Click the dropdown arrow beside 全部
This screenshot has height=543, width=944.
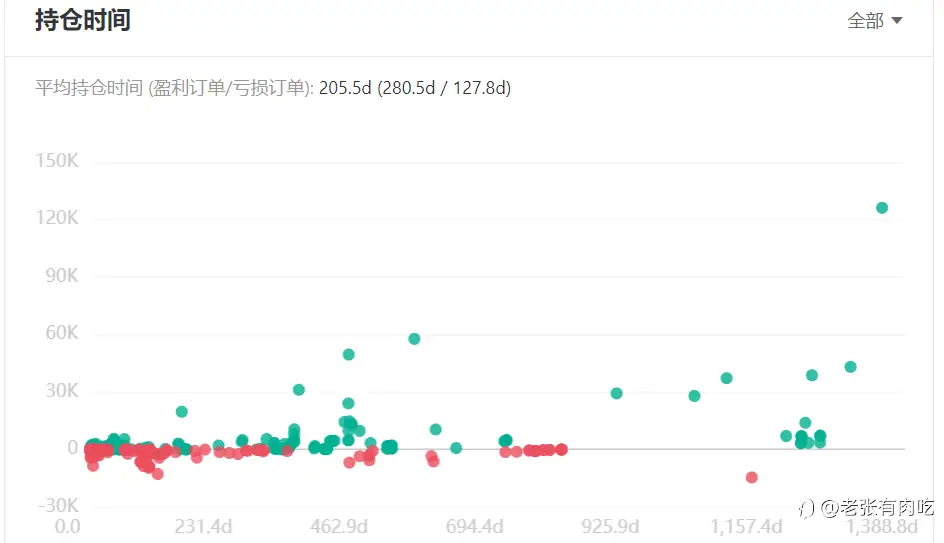(896, 21)
